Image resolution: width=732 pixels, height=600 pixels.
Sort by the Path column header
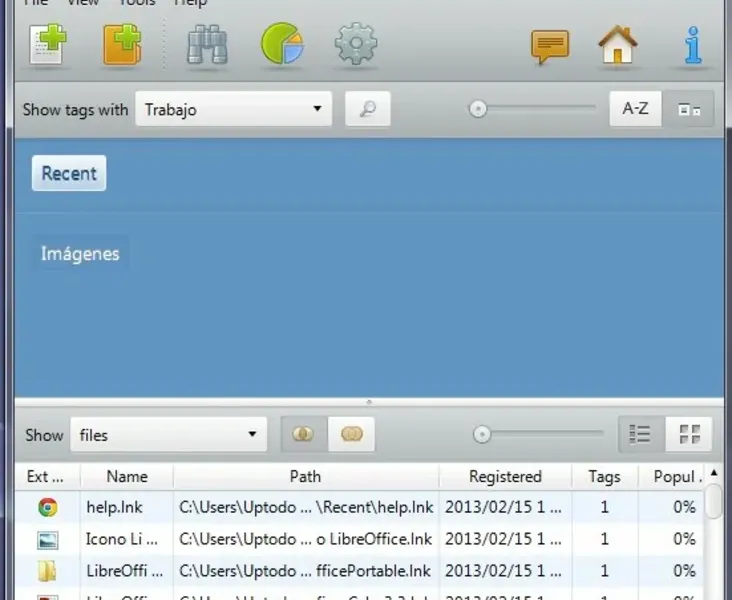305,476
